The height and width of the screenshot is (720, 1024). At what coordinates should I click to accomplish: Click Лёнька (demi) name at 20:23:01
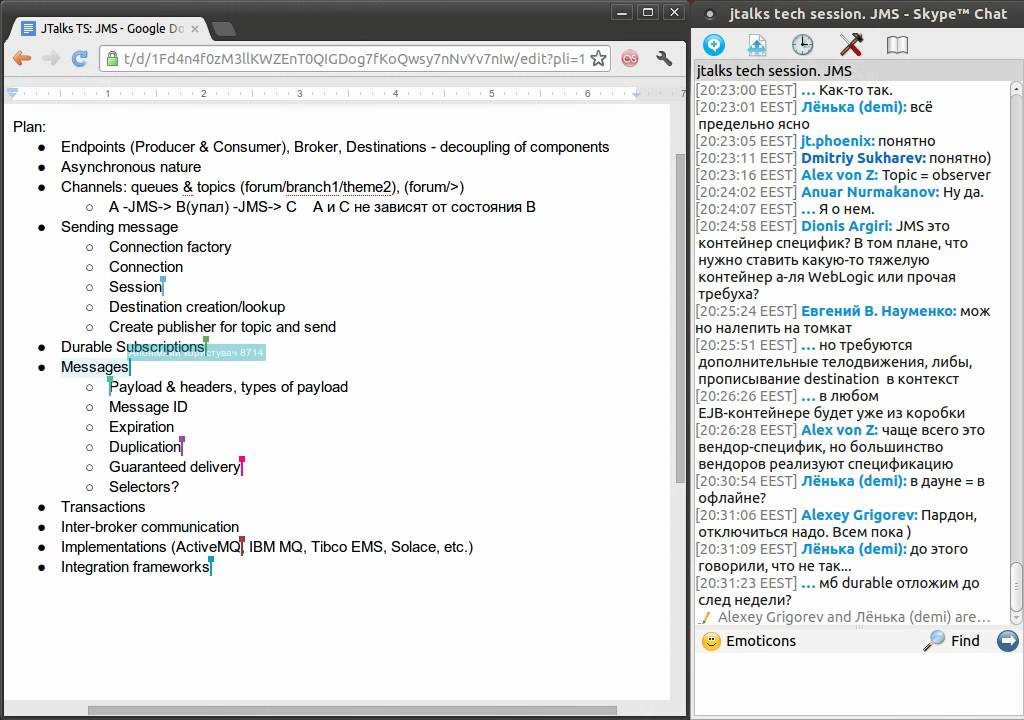[x=854, y=106]
